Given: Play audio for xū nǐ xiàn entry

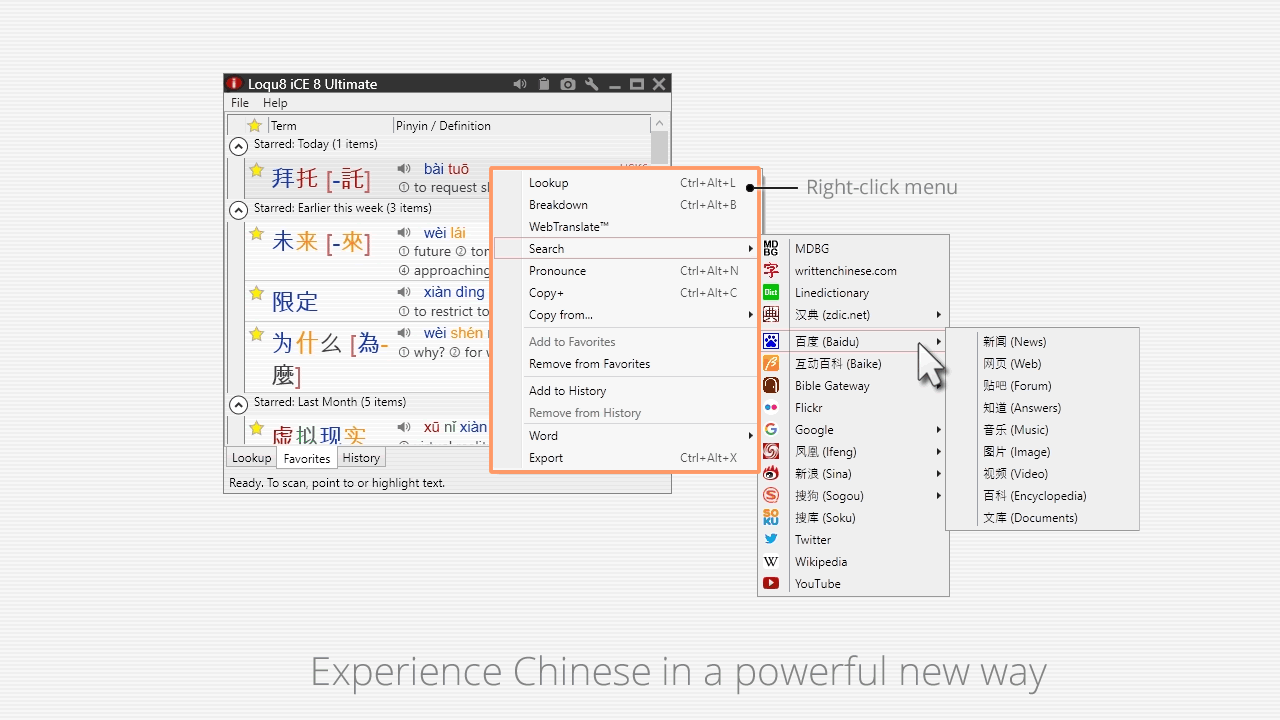Looking at the screenshot, I should coord(404,427).
